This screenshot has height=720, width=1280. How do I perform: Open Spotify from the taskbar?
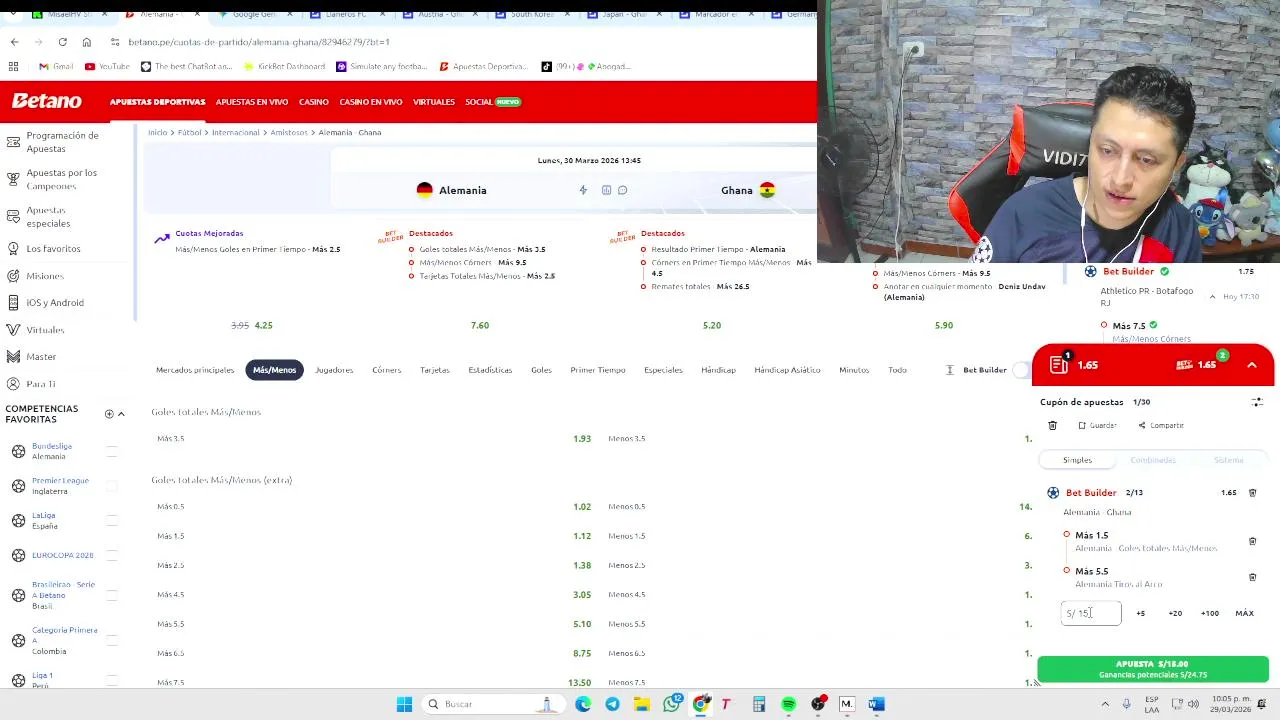coord(788,704)
